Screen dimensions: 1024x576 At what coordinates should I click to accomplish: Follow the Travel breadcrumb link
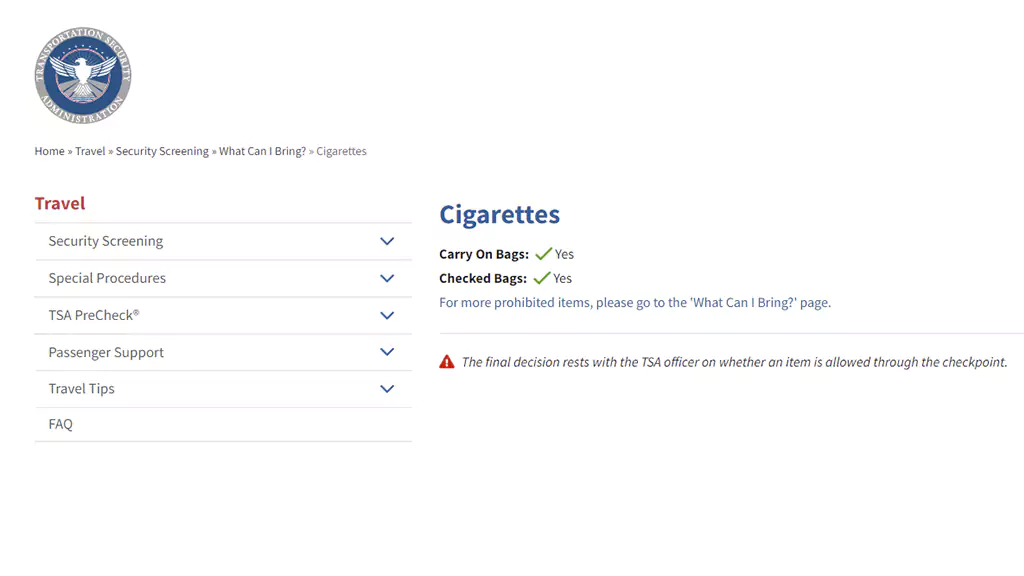click(90, 151)
